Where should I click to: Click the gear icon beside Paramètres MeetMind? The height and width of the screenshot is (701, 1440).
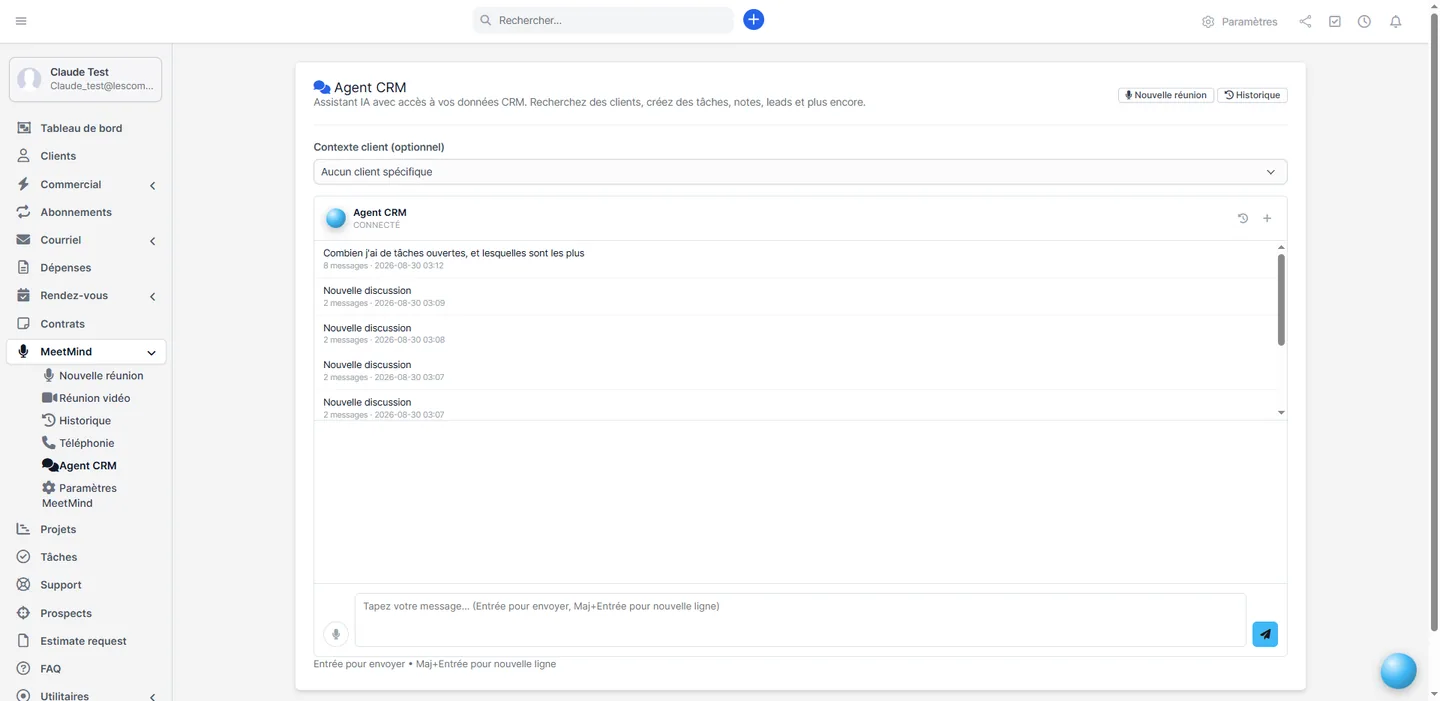(x=48, y=487)
